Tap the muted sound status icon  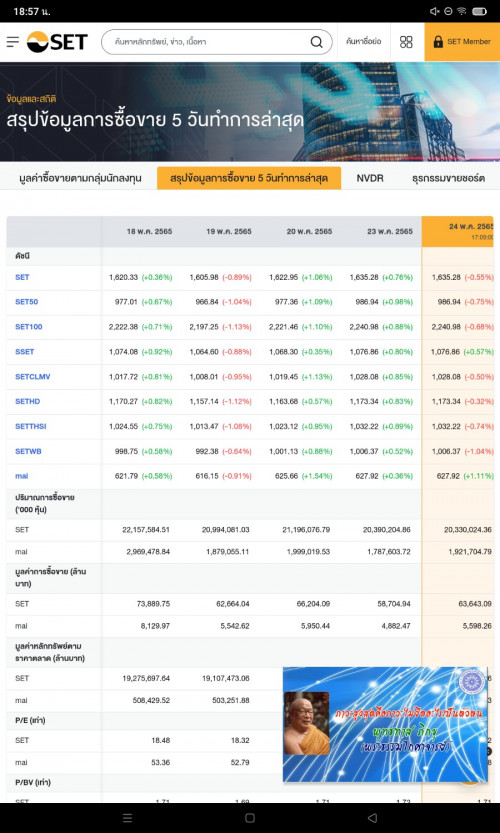[435, 11]
